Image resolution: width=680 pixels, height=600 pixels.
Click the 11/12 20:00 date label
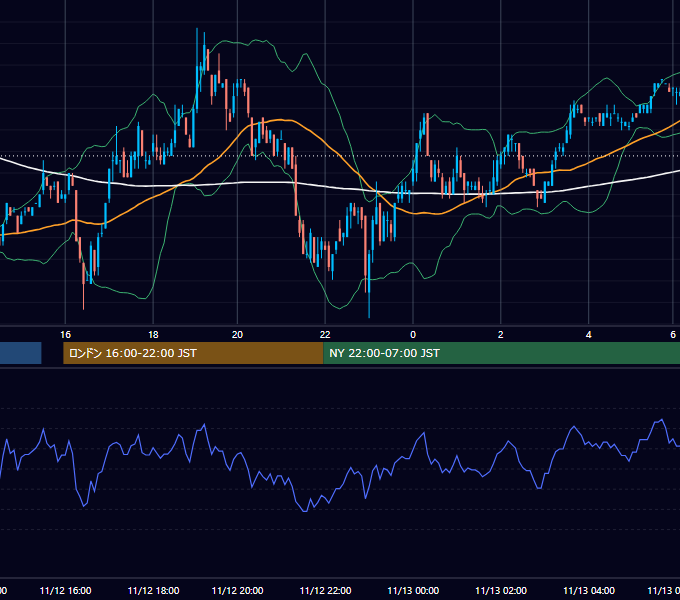237,590
